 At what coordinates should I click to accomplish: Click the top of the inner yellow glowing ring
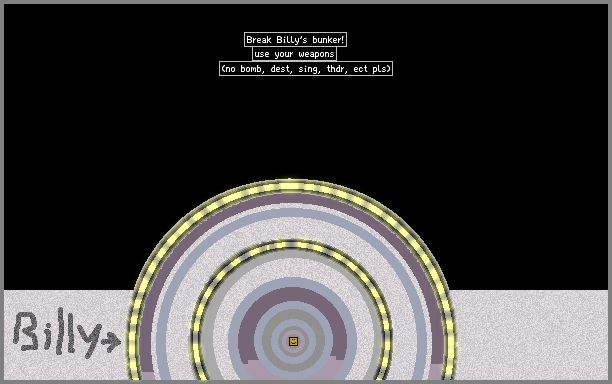tap(291, 245)
